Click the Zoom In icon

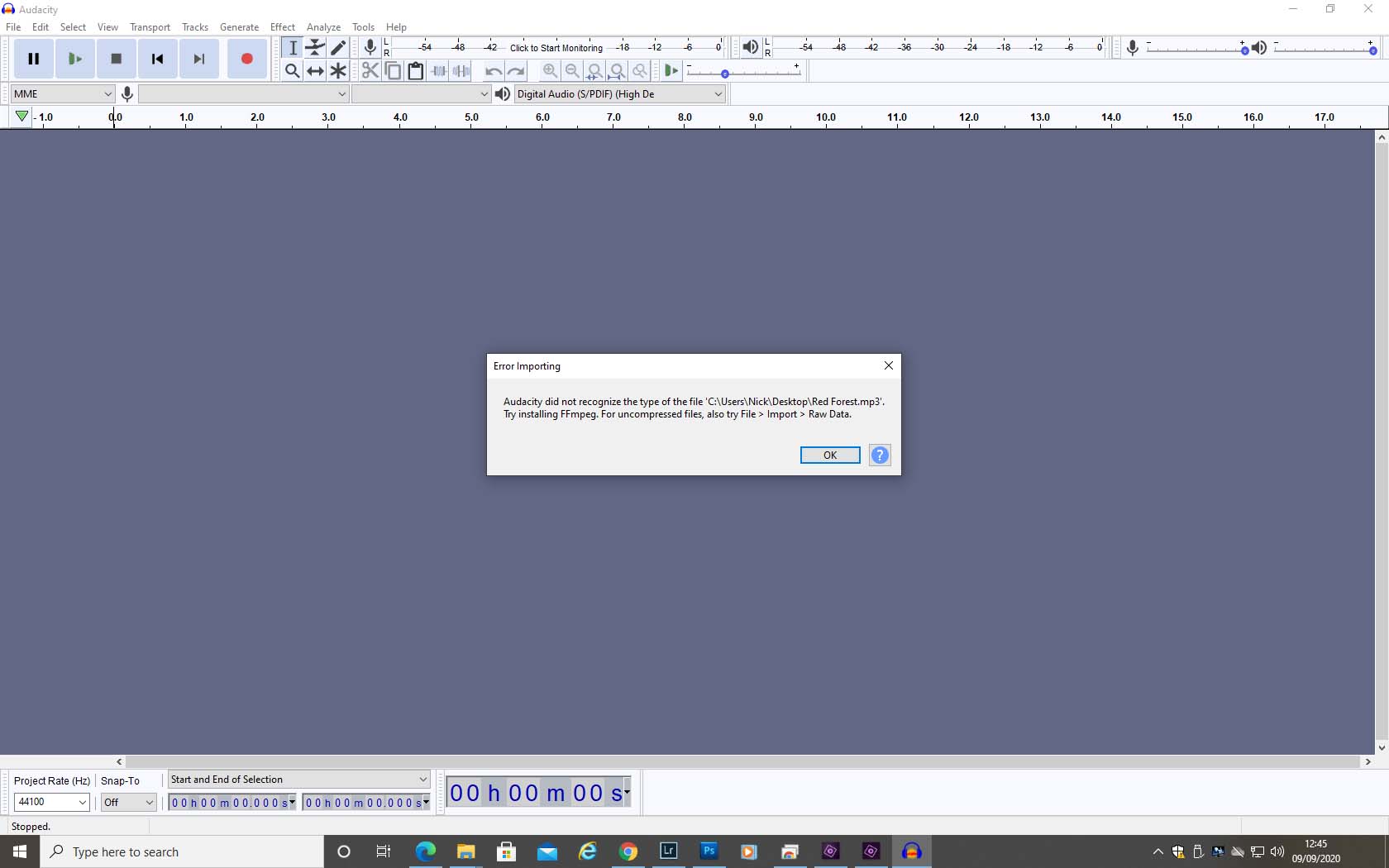tap(550, 71)
